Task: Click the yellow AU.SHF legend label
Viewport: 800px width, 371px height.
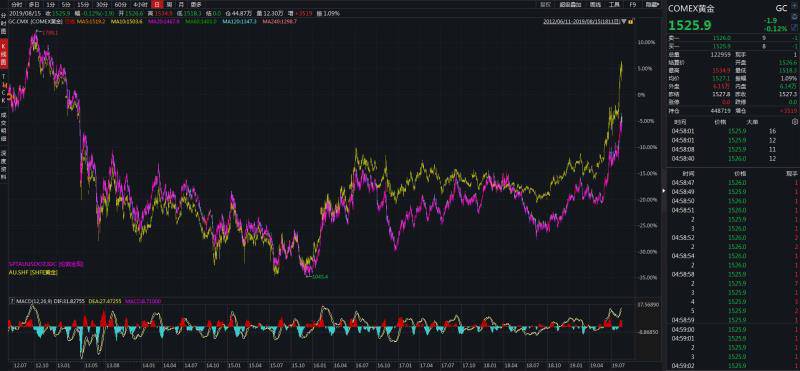Action: (x=33, y=273)
